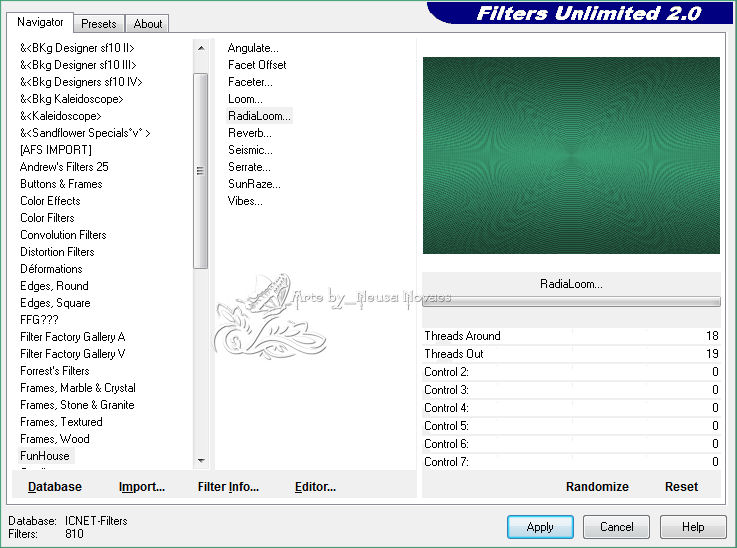This screenshot has height=548, width=737.
Task: Choose the Serrate... filter
Action: [x=249, y=166]
